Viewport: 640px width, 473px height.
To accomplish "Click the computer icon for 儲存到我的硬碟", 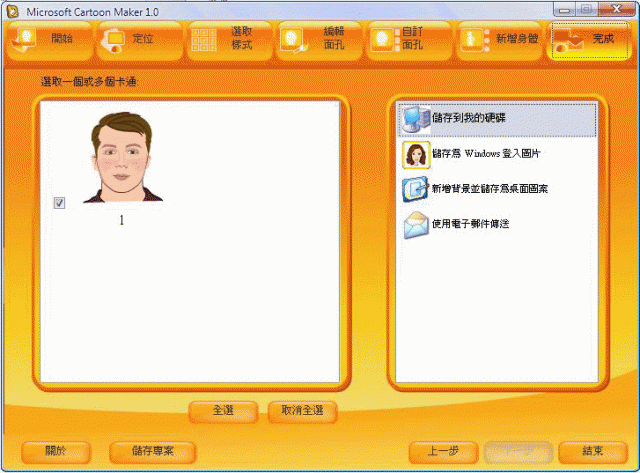I will point(416,119).
